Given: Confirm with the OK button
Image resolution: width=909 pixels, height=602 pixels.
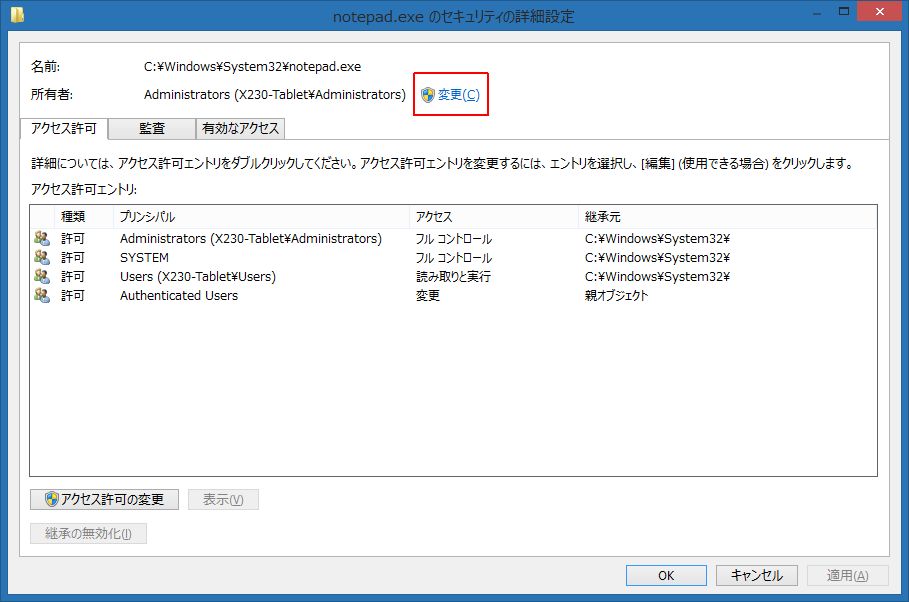Looking at the screenshot, I should (666, 575).
